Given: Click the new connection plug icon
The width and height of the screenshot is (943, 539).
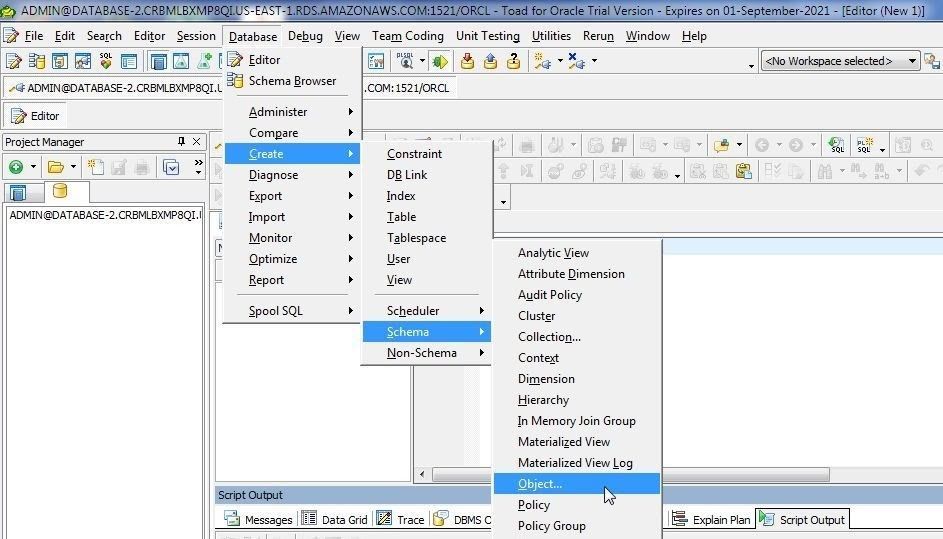Looking at the screenshot, I should click(542, 62).
